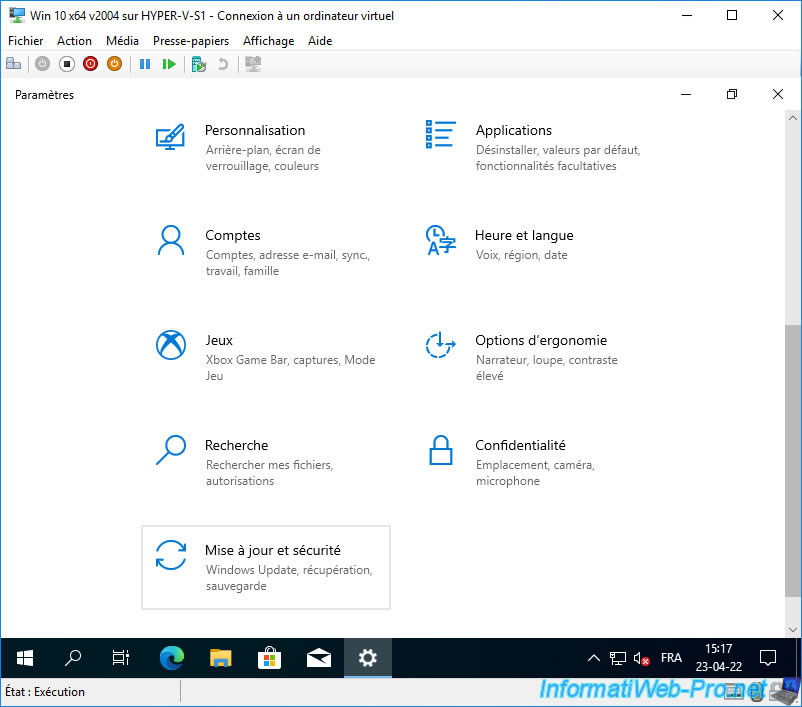This screenshot has height=707, width=802.
Task: Open Comptes settings title
Action: point(233,235)
